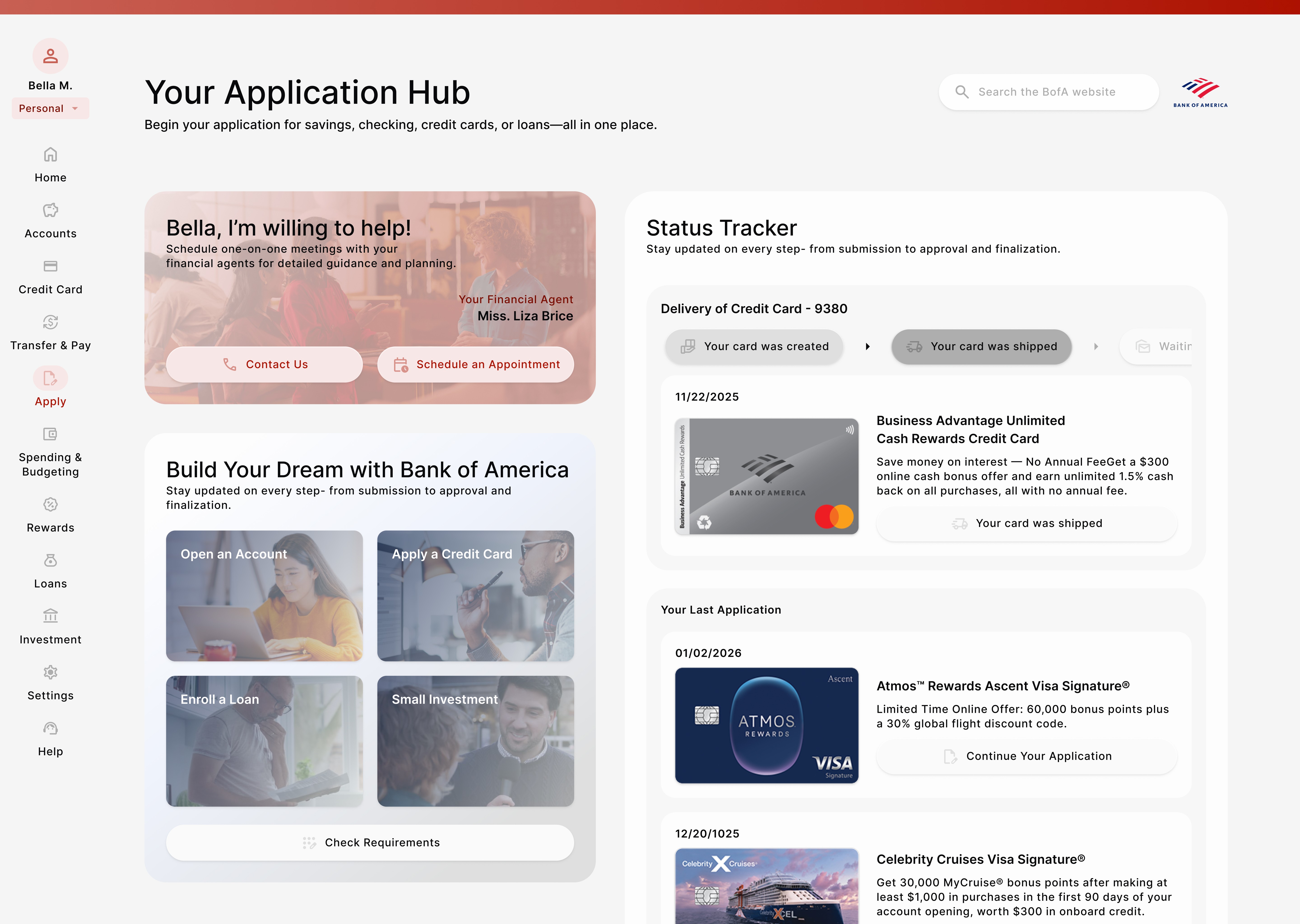Open Settings gear icon in sidebar

pos(50,672)
